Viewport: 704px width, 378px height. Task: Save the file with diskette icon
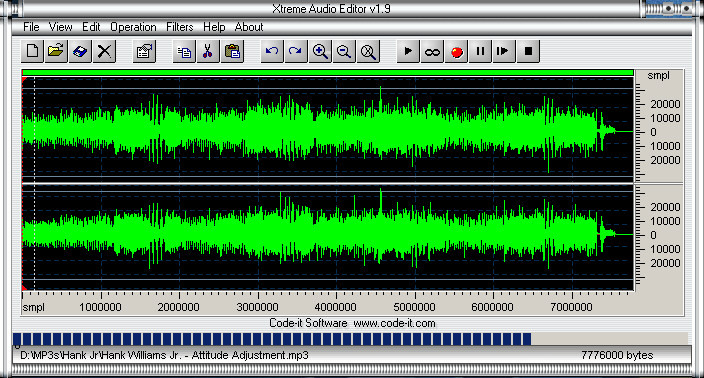coord(80,51)
